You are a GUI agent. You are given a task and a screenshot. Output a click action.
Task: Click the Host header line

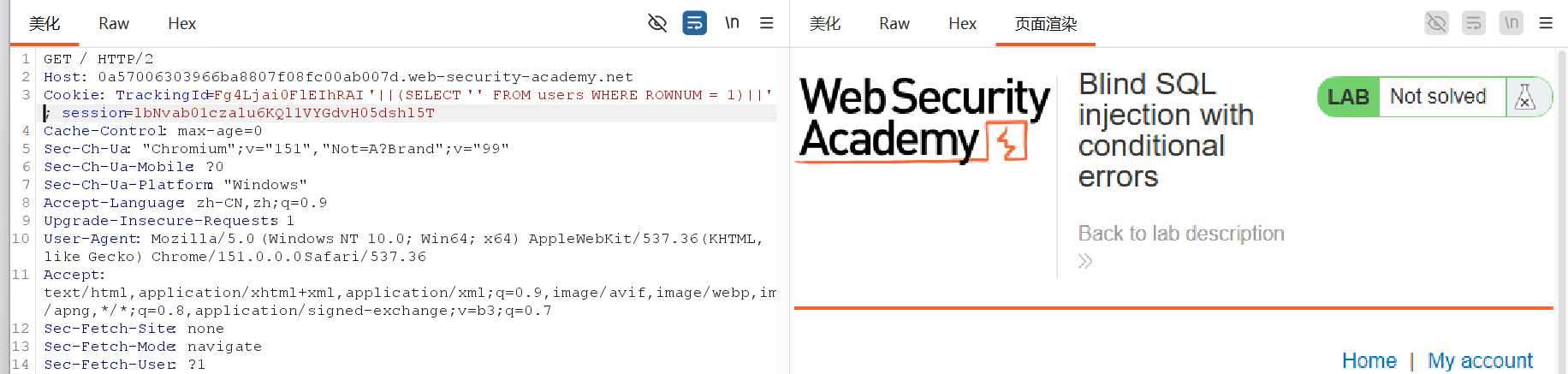click(338, 77)
